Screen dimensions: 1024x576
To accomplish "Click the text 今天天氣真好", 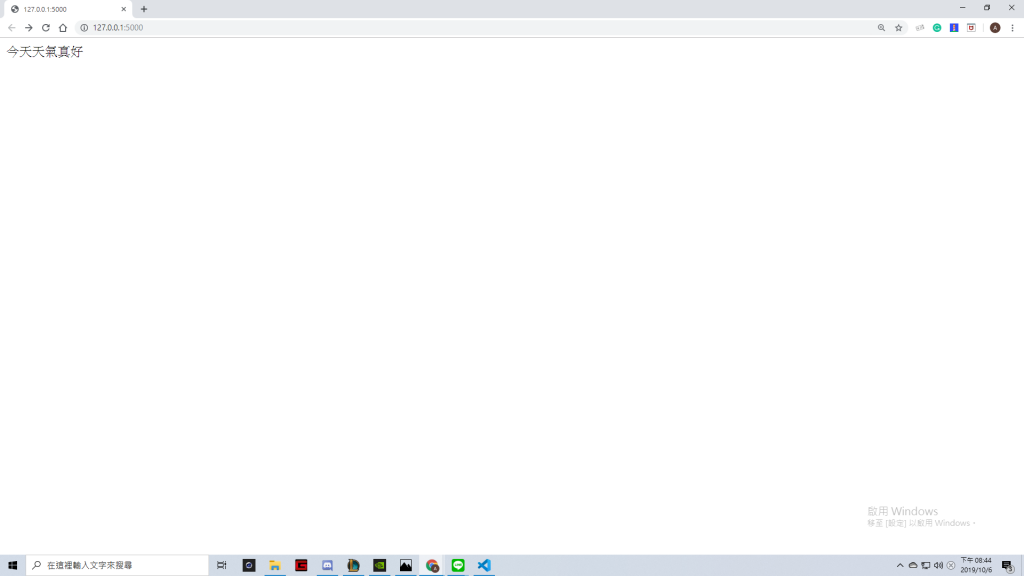I will tap(45, 52).
